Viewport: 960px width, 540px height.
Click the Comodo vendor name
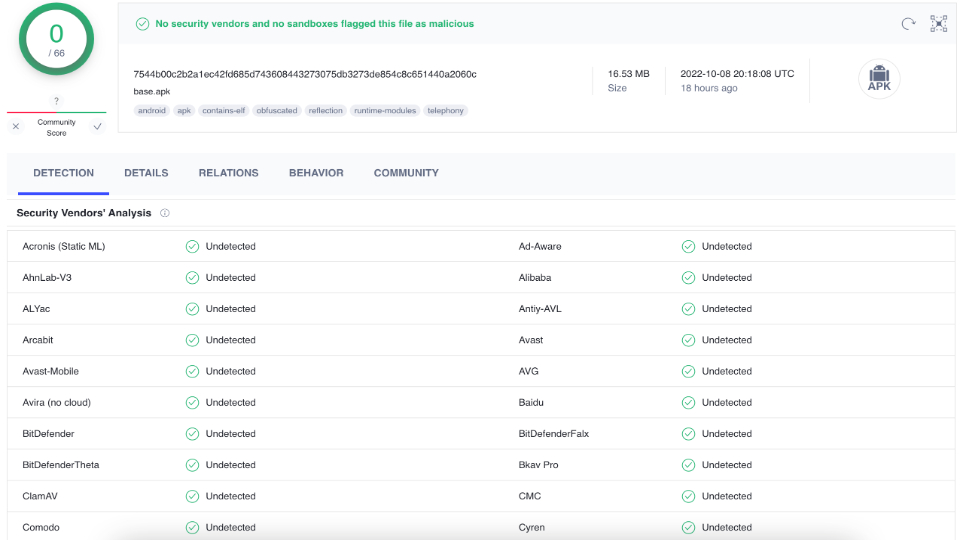[x=41, y=528]
